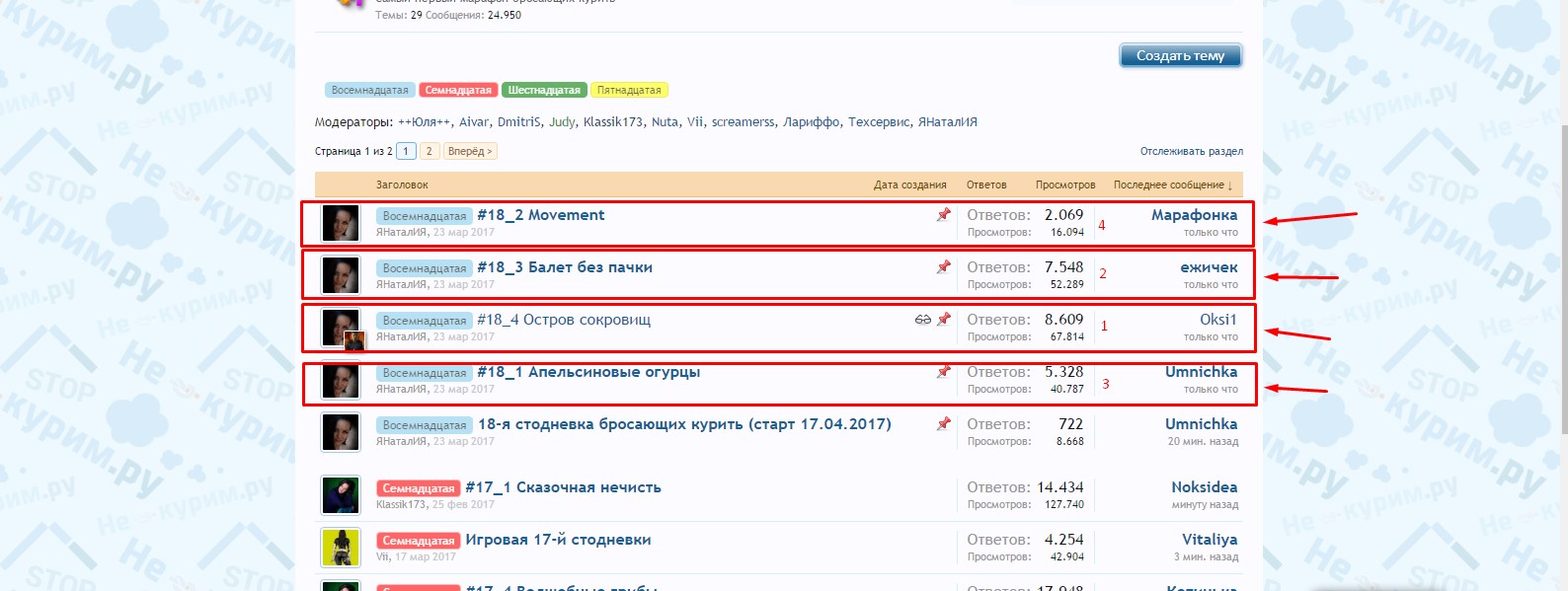Sort by Просмотров column header
This screenshot has height=591, width=1568.
[1065, 185]
